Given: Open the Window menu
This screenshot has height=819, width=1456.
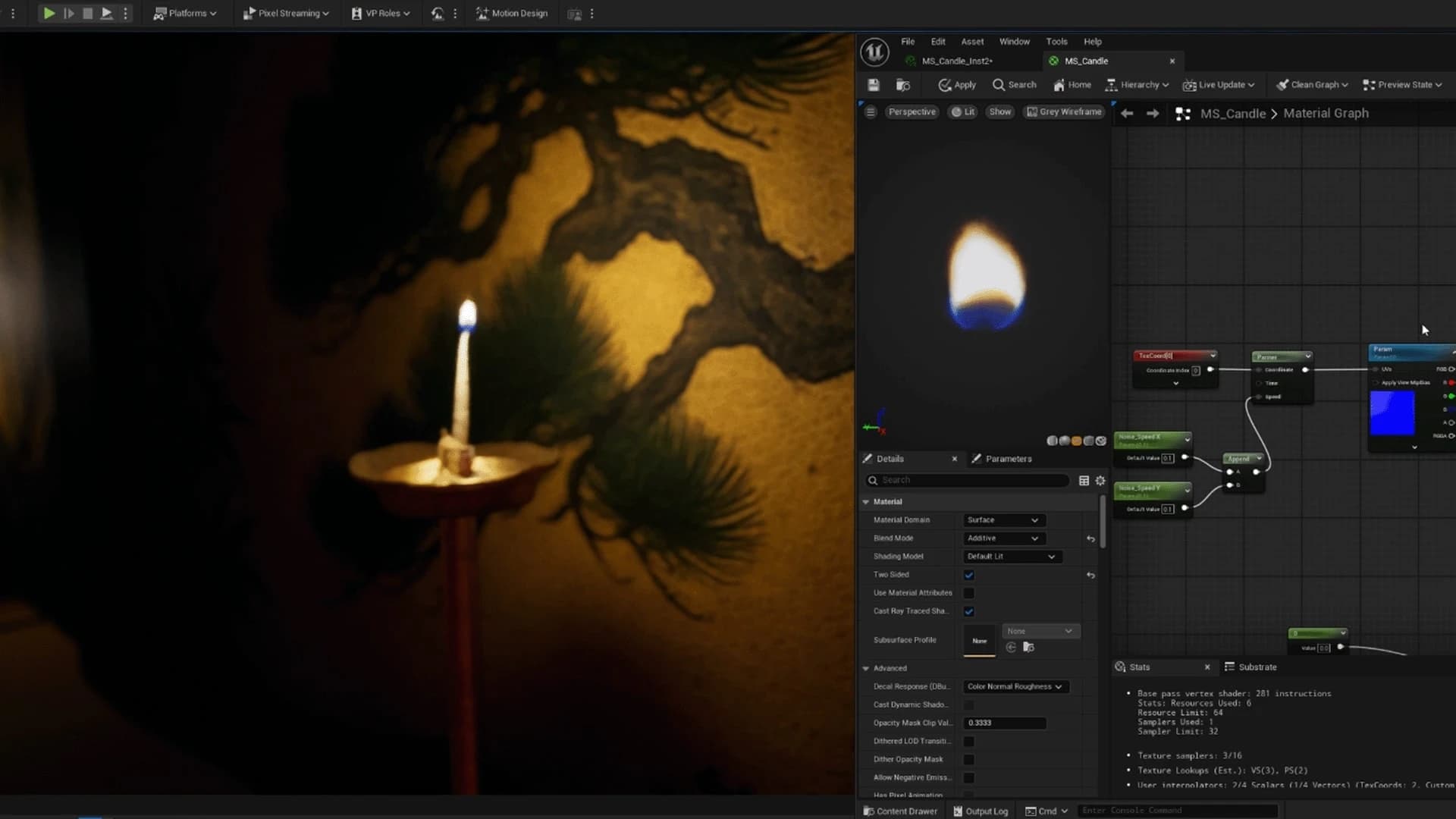Looking at the screenshot, I should [1014, 42].
